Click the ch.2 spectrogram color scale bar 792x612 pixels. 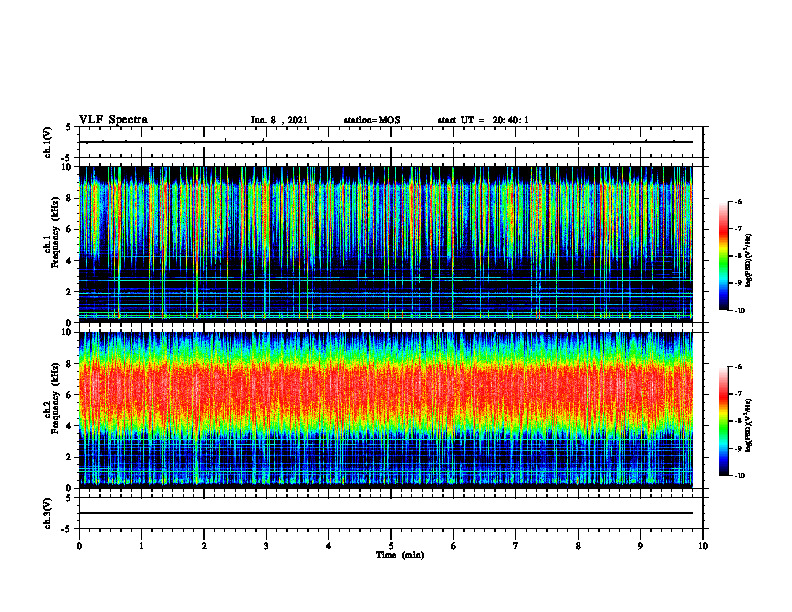(723, 421)
